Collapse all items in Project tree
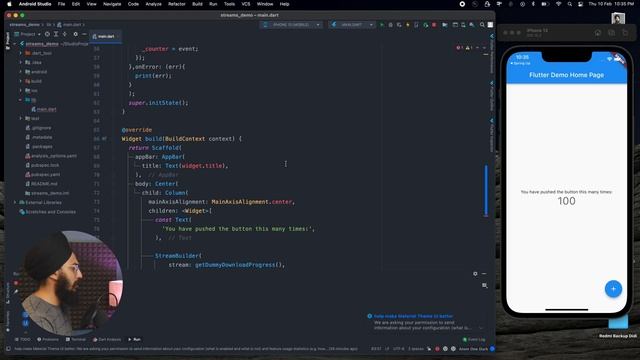The width and height of the screenshot is (640, 360). pyautogui.click(x=64, y=34)
